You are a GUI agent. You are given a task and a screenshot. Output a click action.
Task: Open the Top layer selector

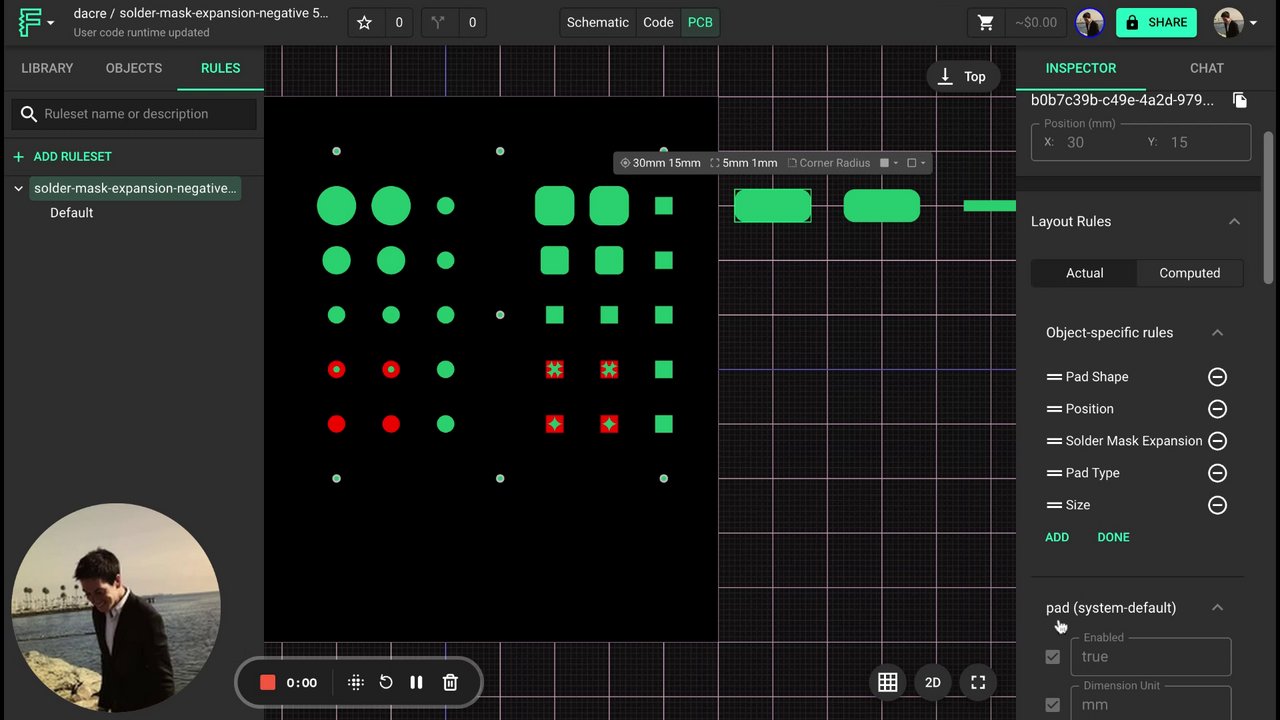pos(962,77)
